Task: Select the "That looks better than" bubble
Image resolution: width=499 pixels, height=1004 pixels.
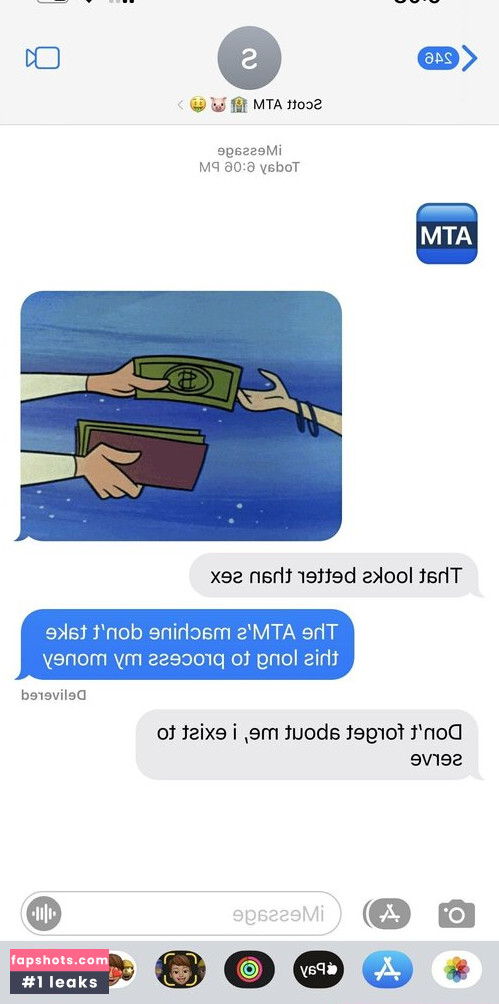Action: (336, 575)
